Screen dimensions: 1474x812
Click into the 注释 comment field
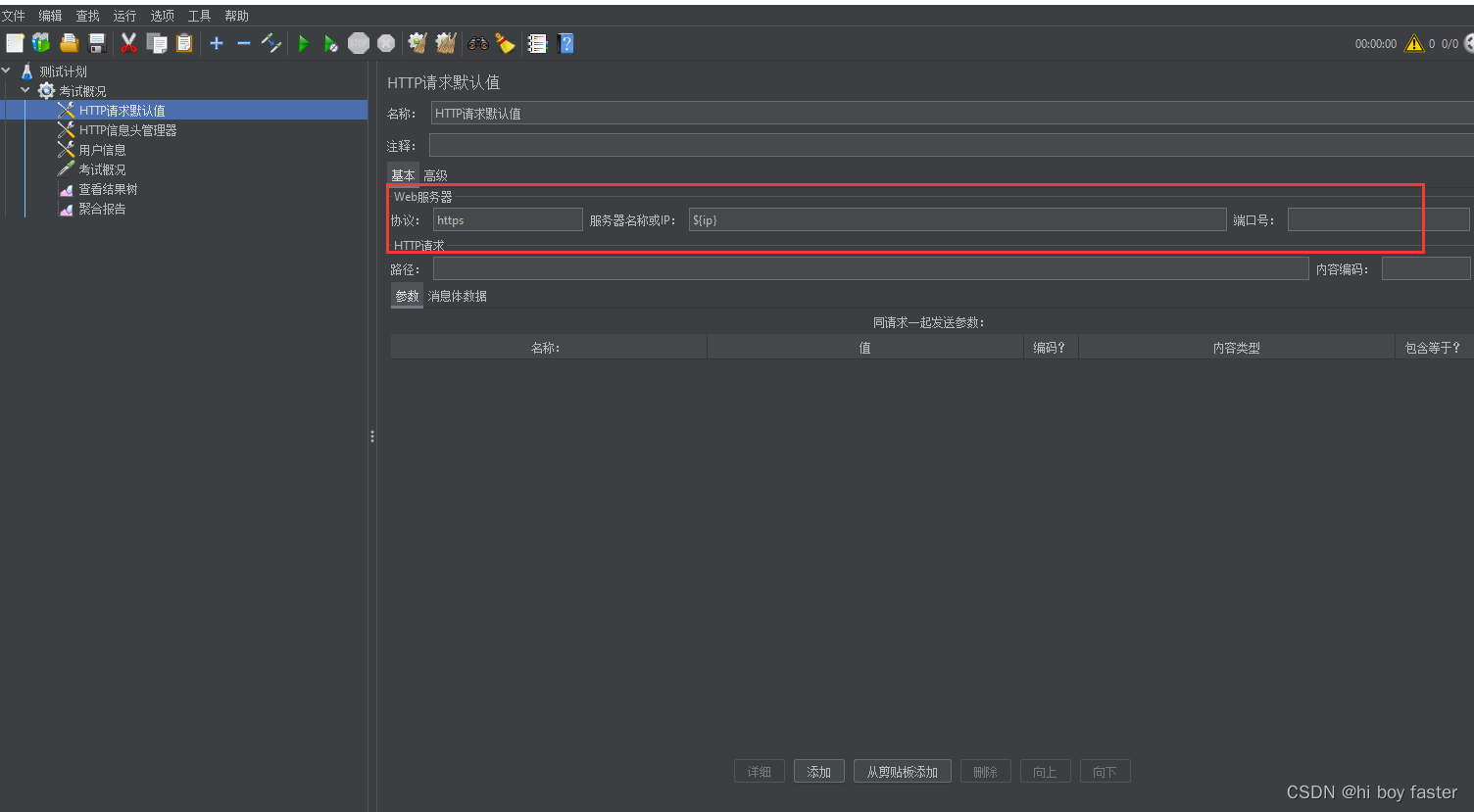pyautogui.click(x=951, y=146)
